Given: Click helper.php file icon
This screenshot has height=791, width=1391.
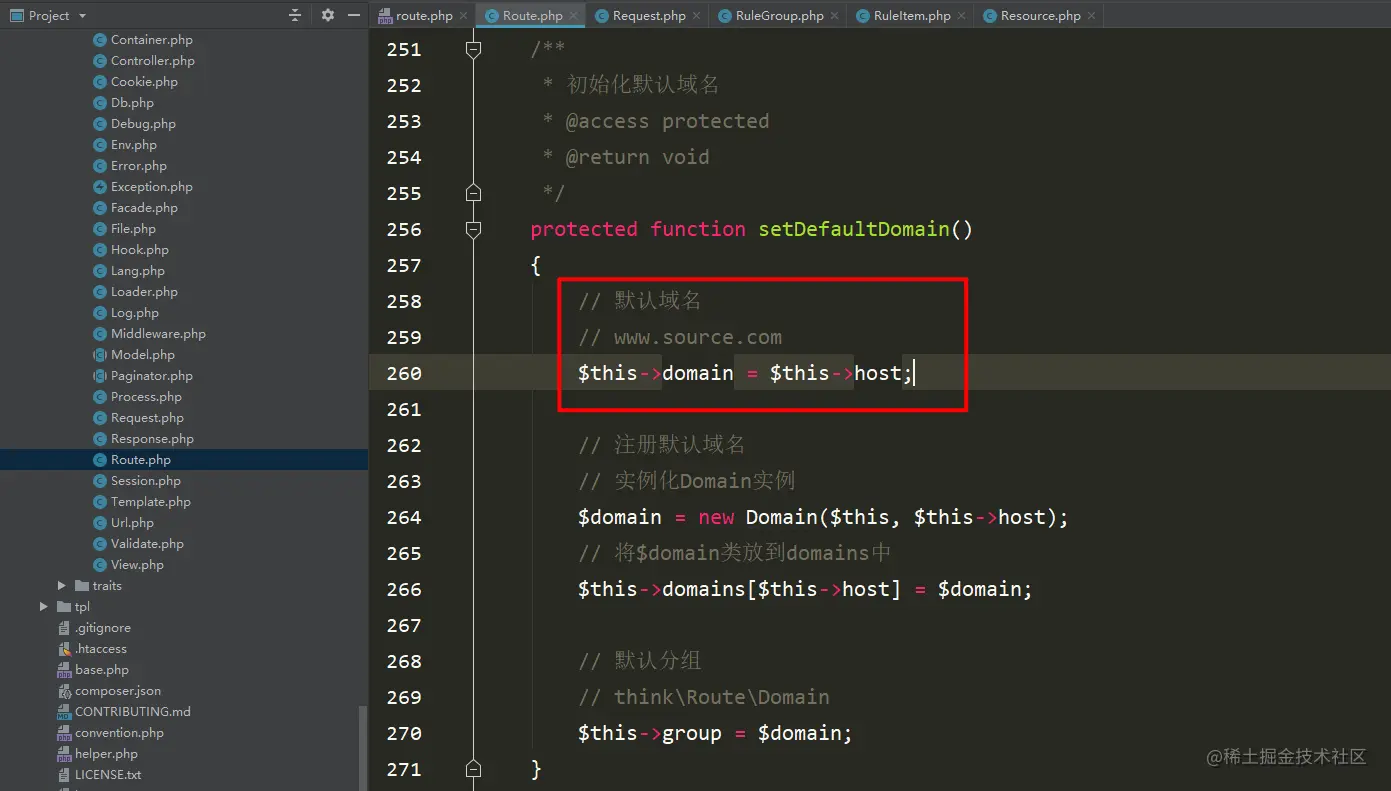Looking at the screenshot, I should pos(64,754).
